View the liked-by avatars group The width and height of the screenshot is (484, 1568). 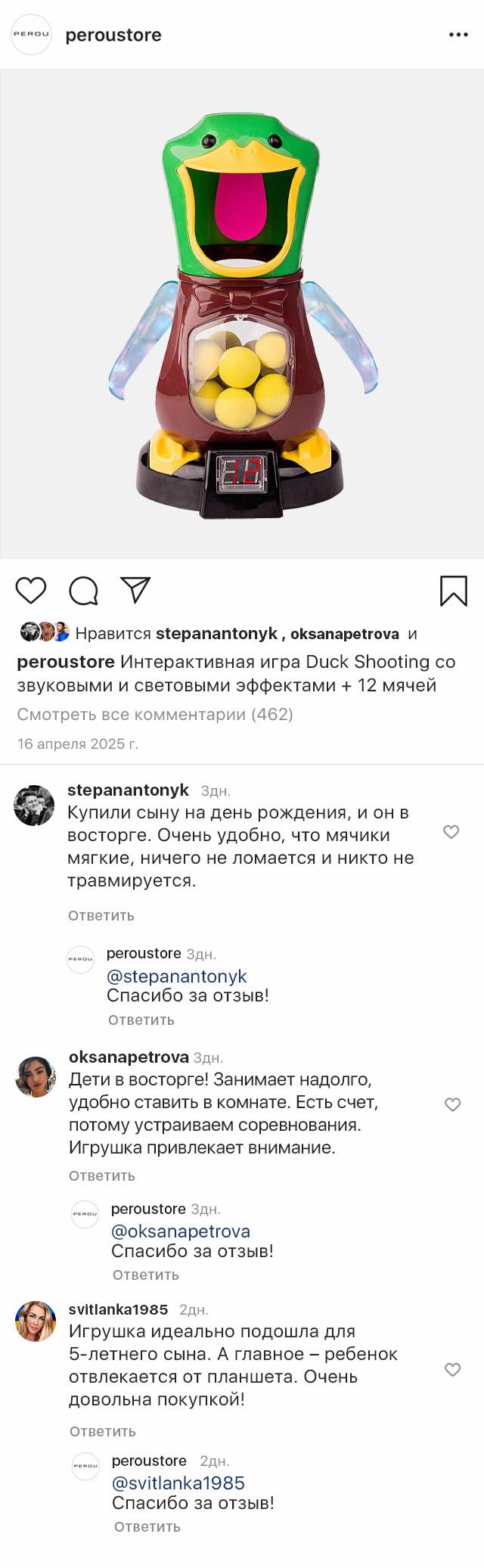point(45,632)
